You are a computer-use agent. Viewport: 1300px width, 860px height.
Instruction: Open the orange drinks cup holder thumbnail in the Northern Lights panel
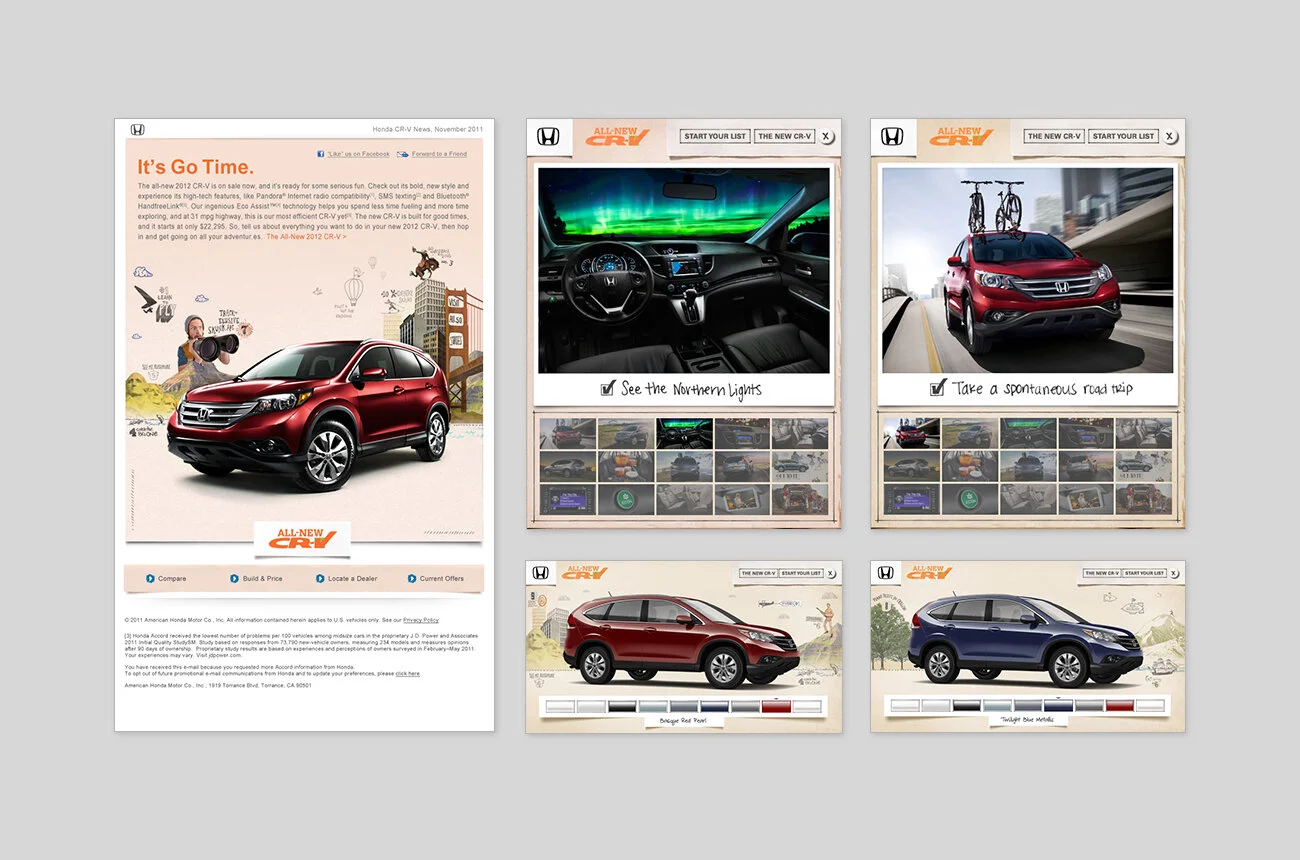click(x=626, y=466)
